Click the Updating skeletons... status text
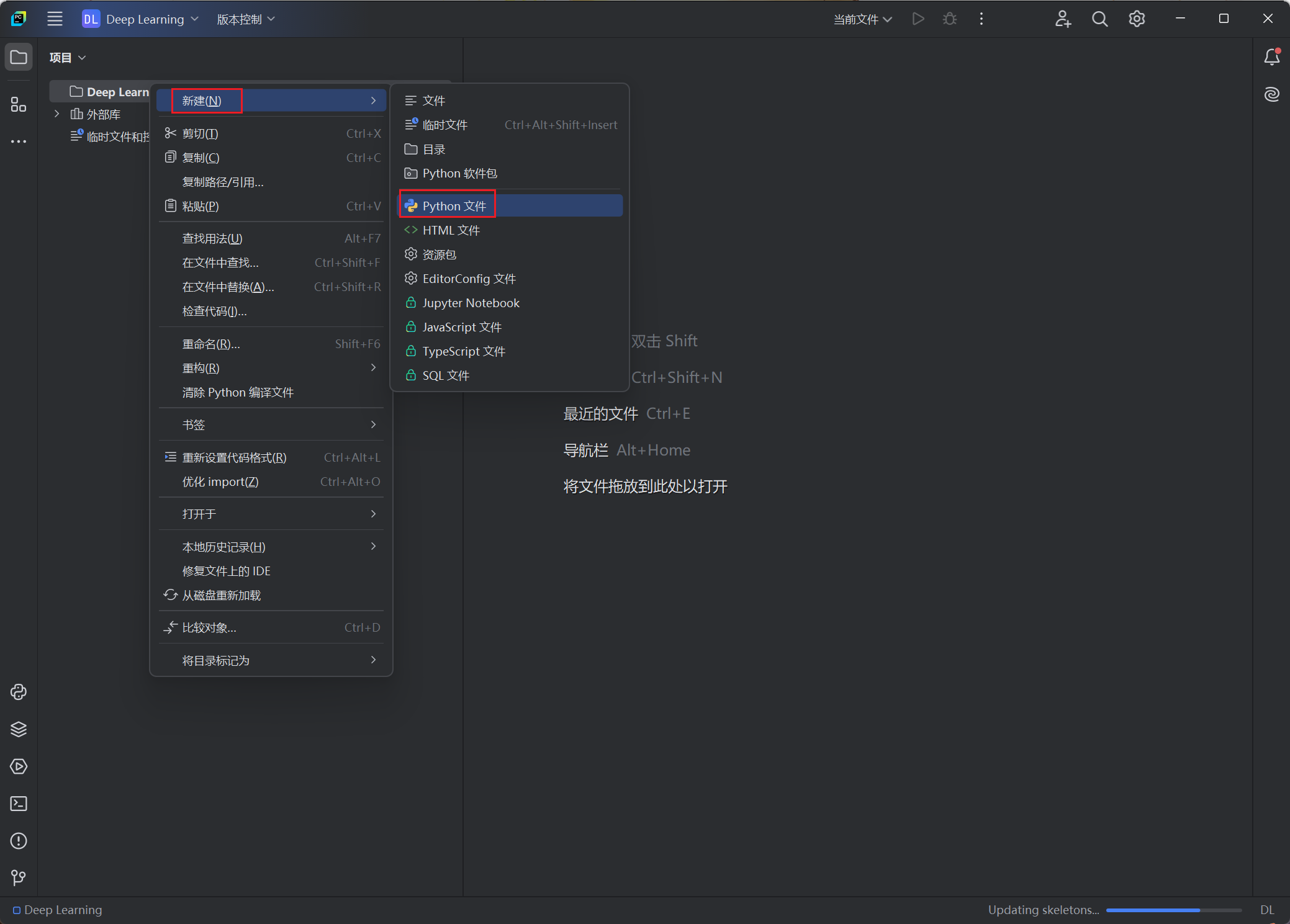 pyautogui.click(x=1044, y=910)
